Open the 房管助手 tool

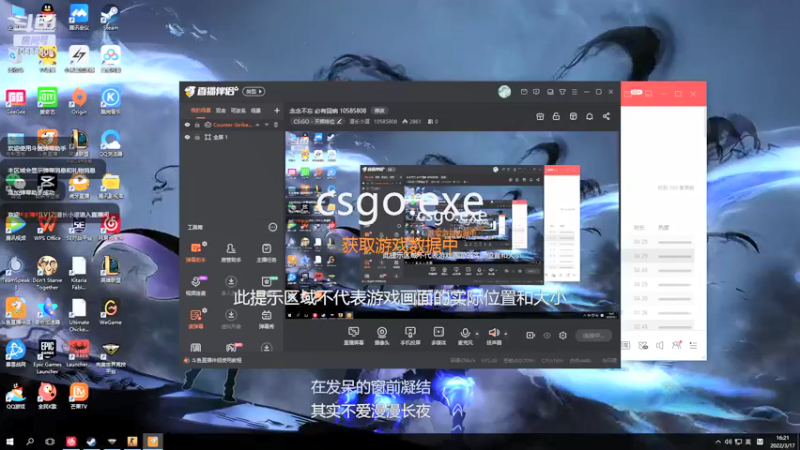pos(231,252)
